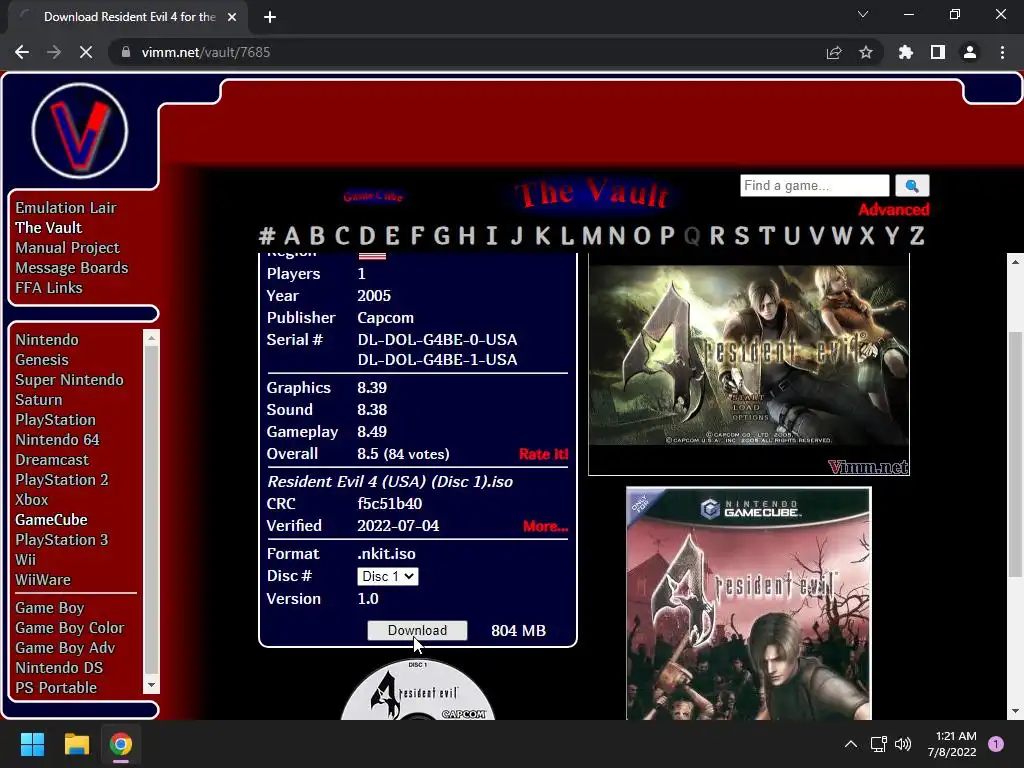Click the page scrollbar down arrow

pos(1015,711)
